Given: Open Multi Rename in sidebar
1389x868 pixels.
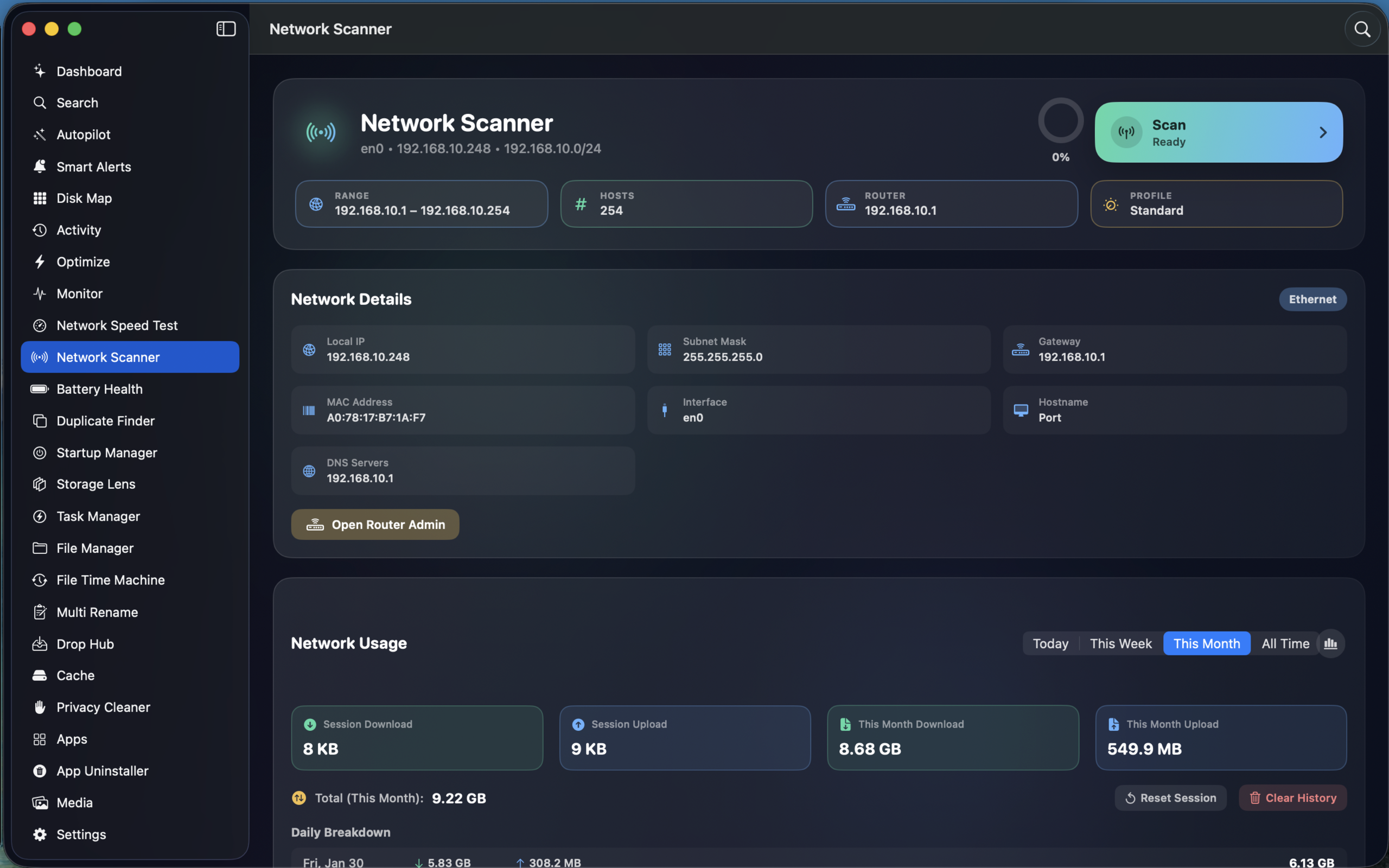Looking at the screenshot, I should click(130, 612).
